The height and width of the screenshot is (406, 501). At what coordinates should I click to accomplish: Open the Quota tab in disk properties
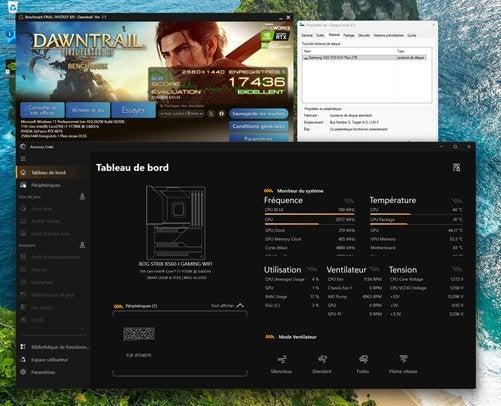coord(412,35)
